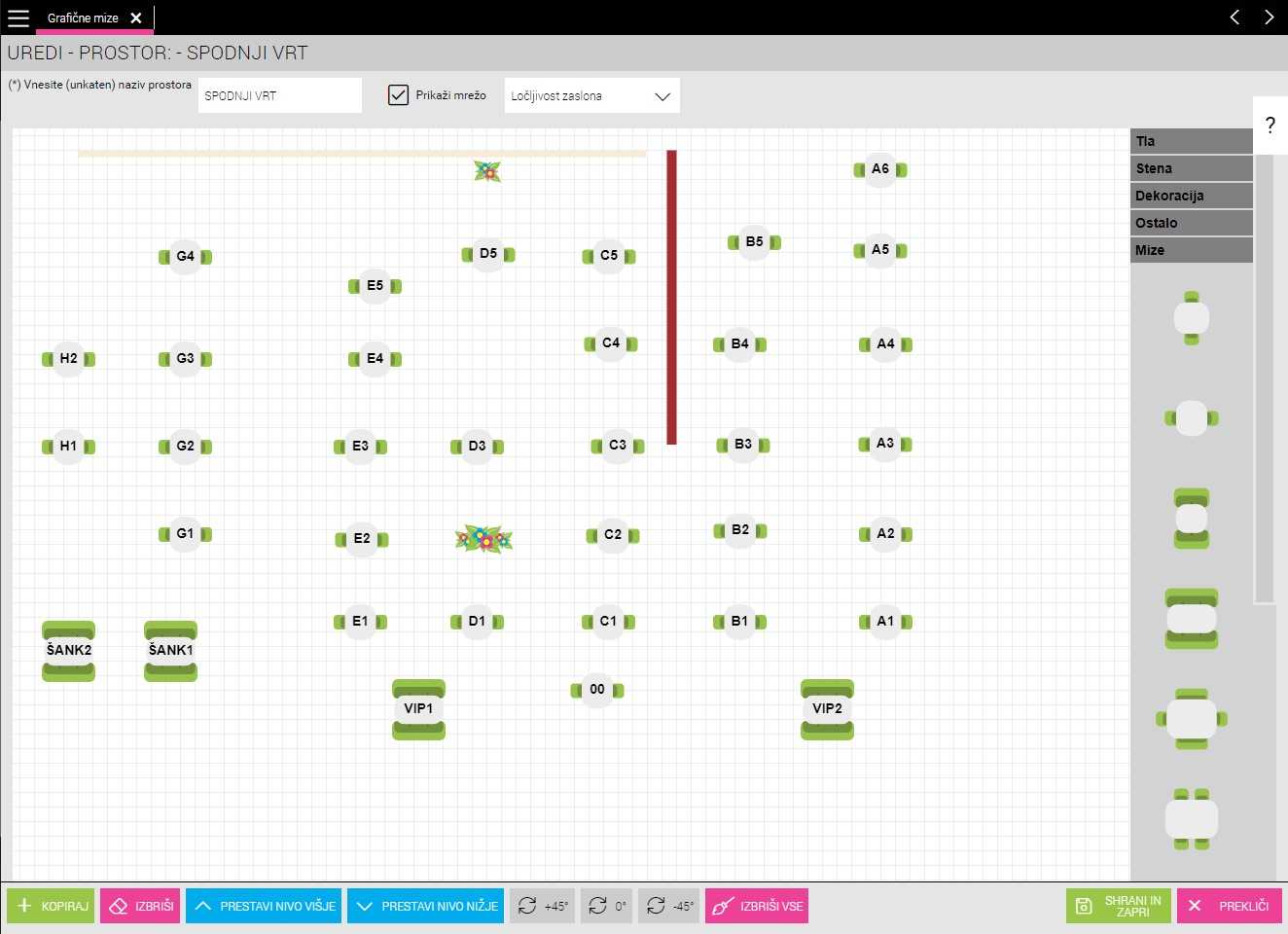Select the ŠANK2 bar table icon
The image size is (1288, 934).
point(68,651)
